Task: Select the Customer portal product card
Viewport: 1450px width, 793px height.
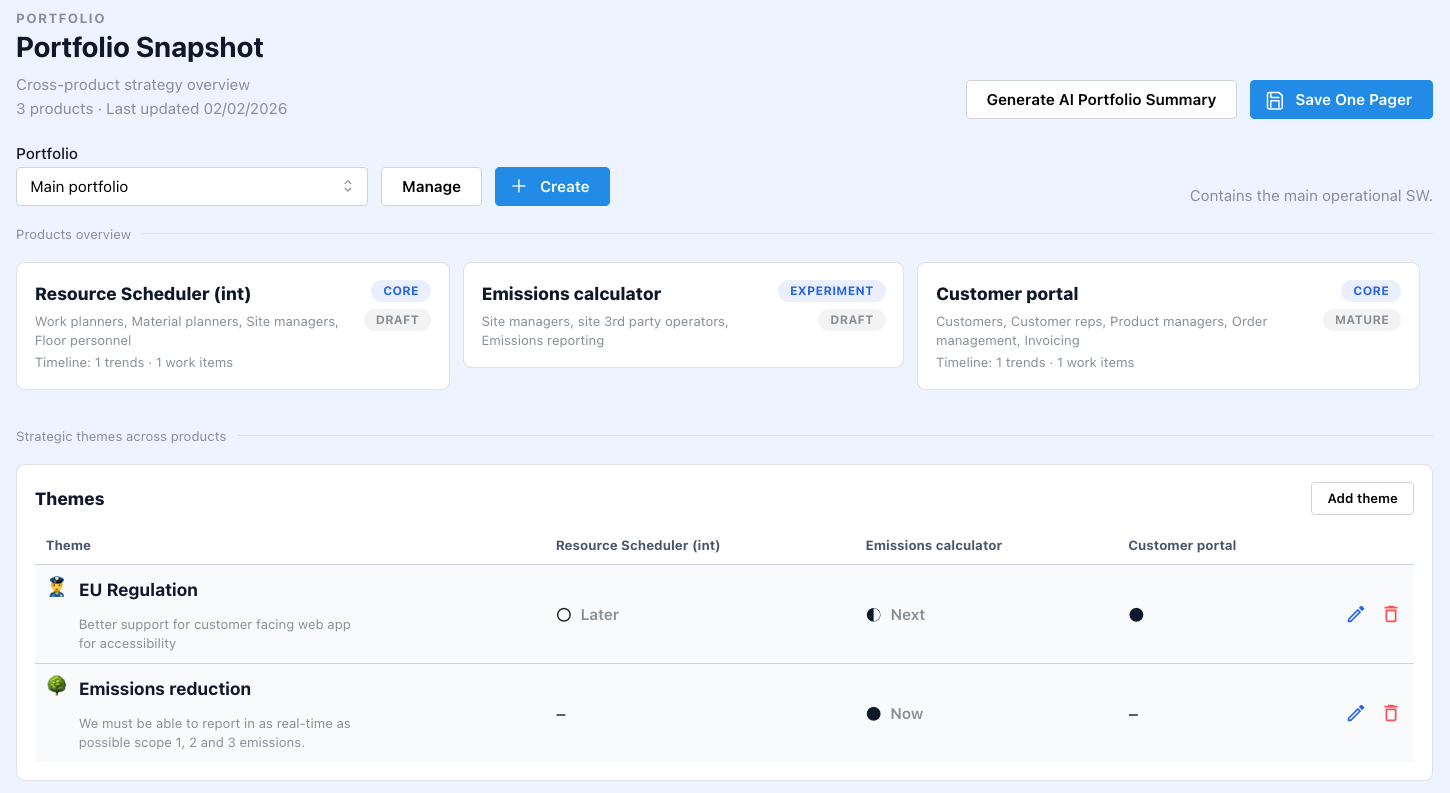Action: 1167,325
